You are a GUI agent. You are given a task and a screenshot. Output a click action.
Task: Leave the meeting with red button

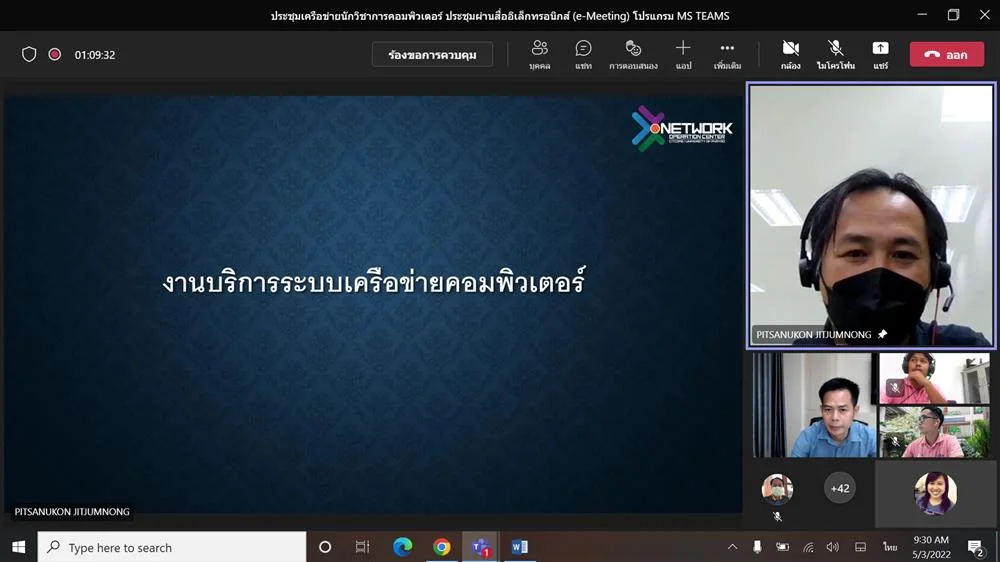click(x=946, y=55)
